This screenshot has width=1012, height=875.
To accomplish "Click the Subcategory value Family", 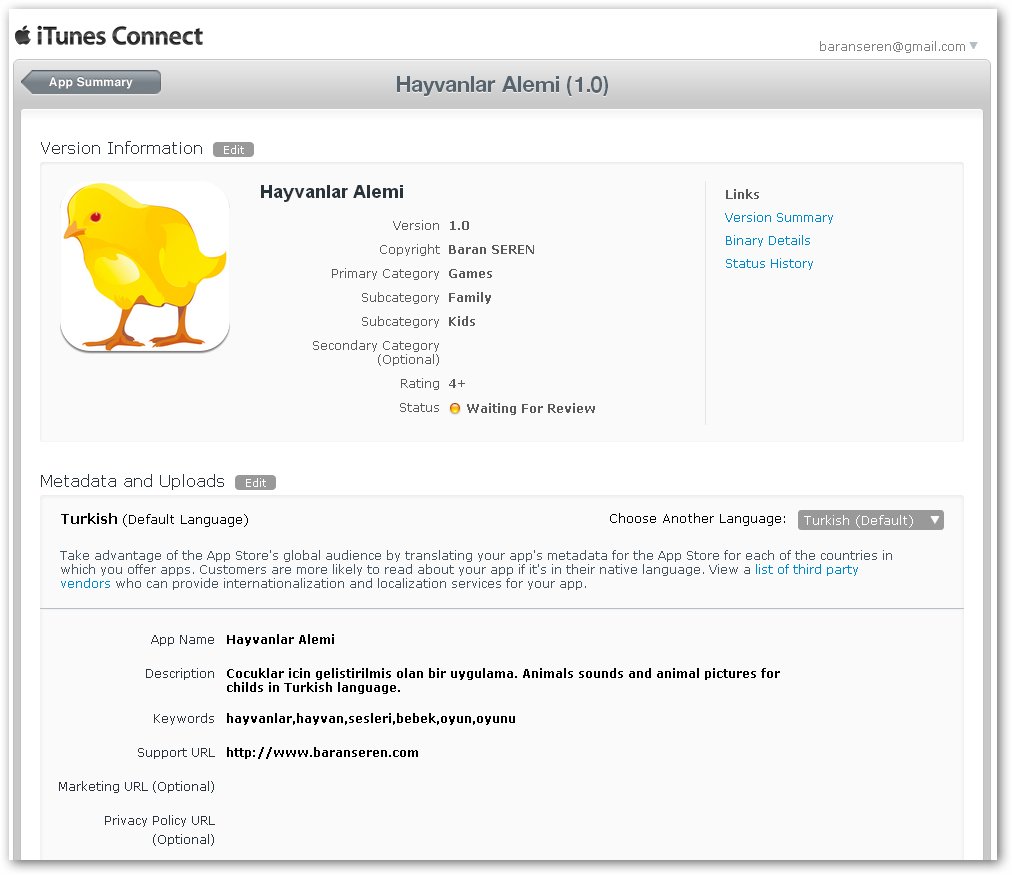I will (x=469, y=297).
